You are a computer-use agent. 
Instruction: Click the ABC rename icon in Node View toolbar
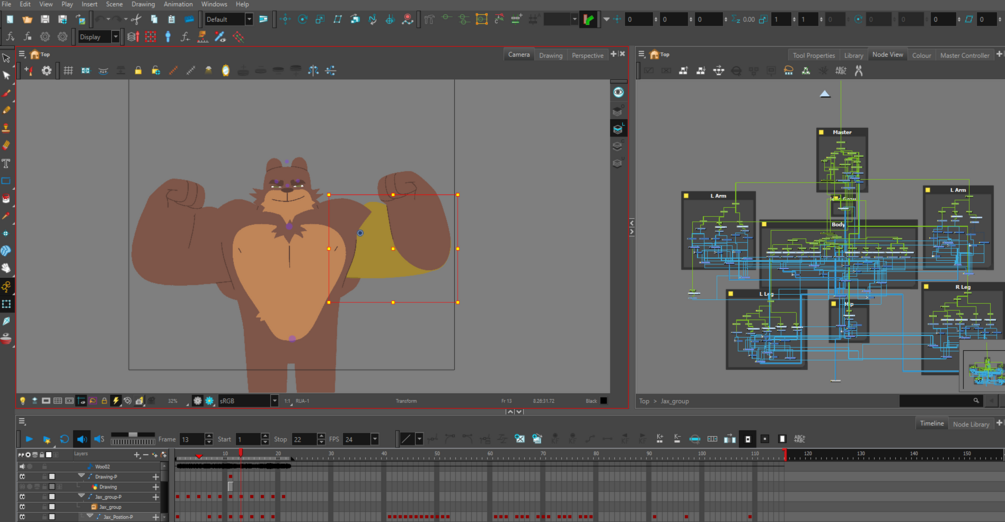click(x=841, y=71)
